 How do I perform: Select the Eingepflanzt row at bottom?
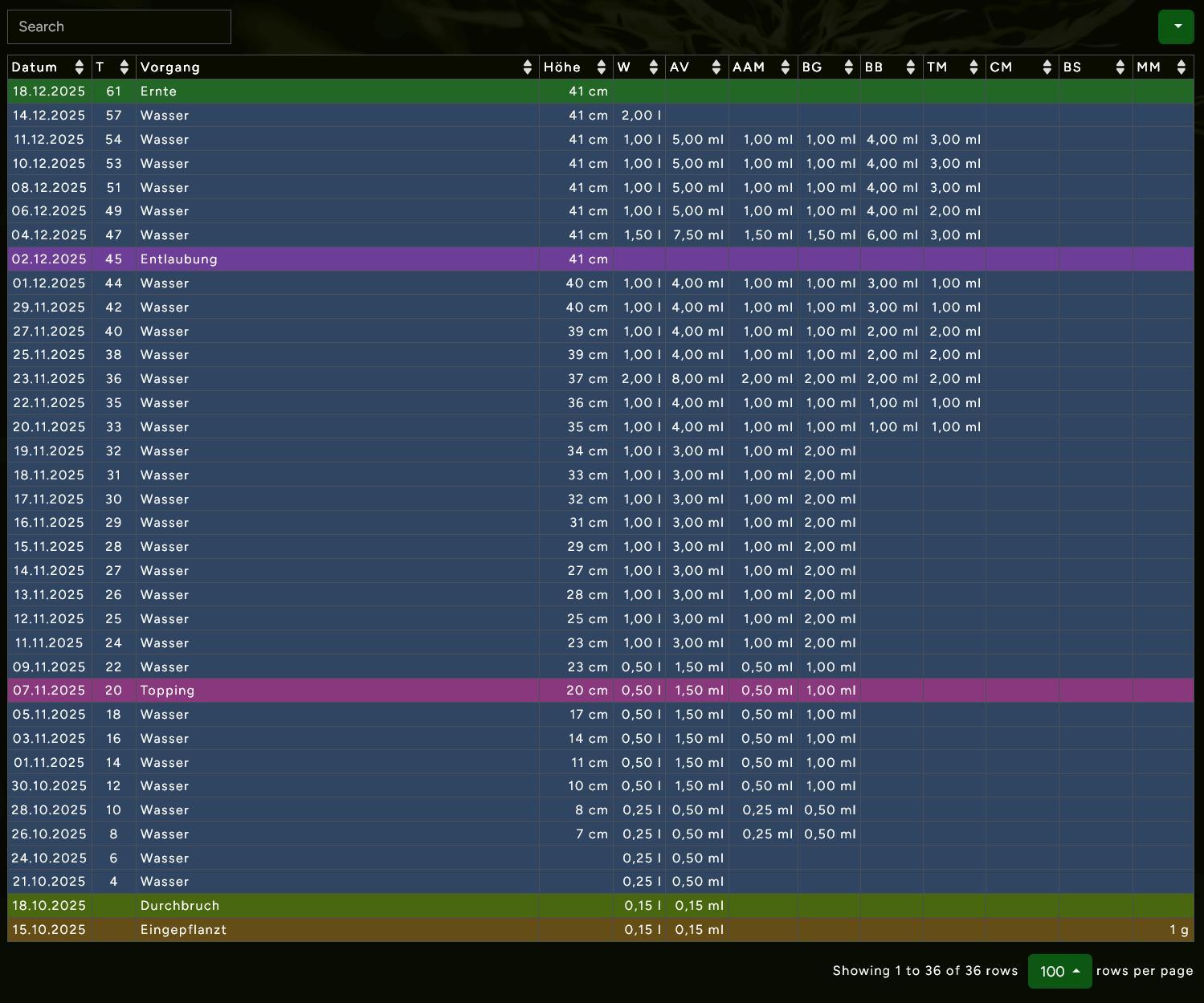321,930
